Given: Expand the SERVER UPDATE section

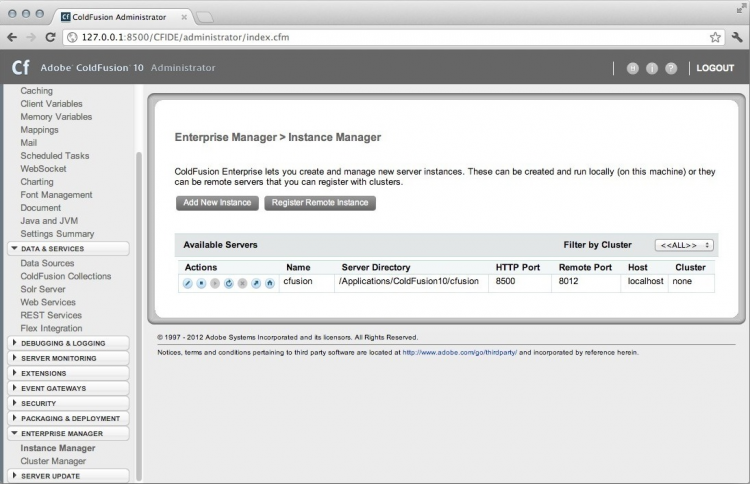Looking at the screenshot, I should (68, 476).
